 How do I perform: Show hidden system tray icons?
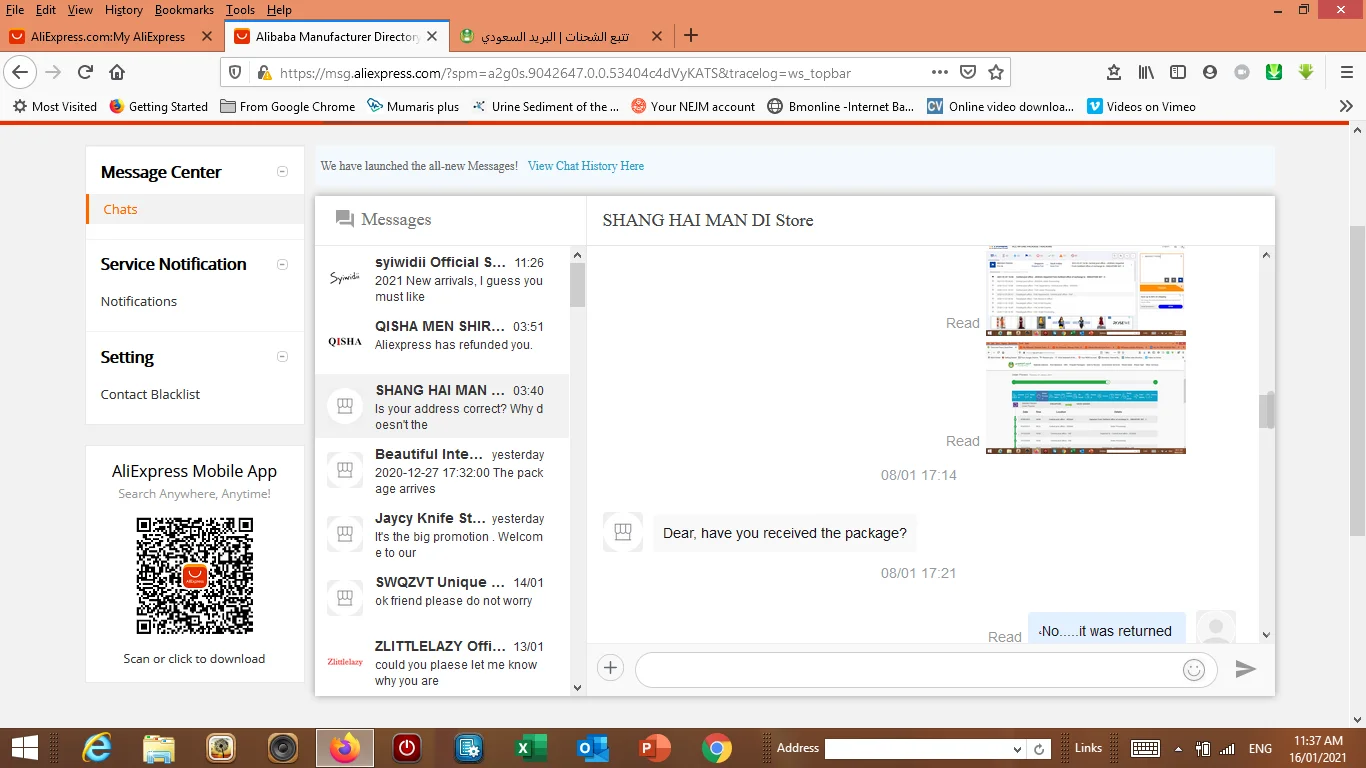click(x=1180, y=748)
